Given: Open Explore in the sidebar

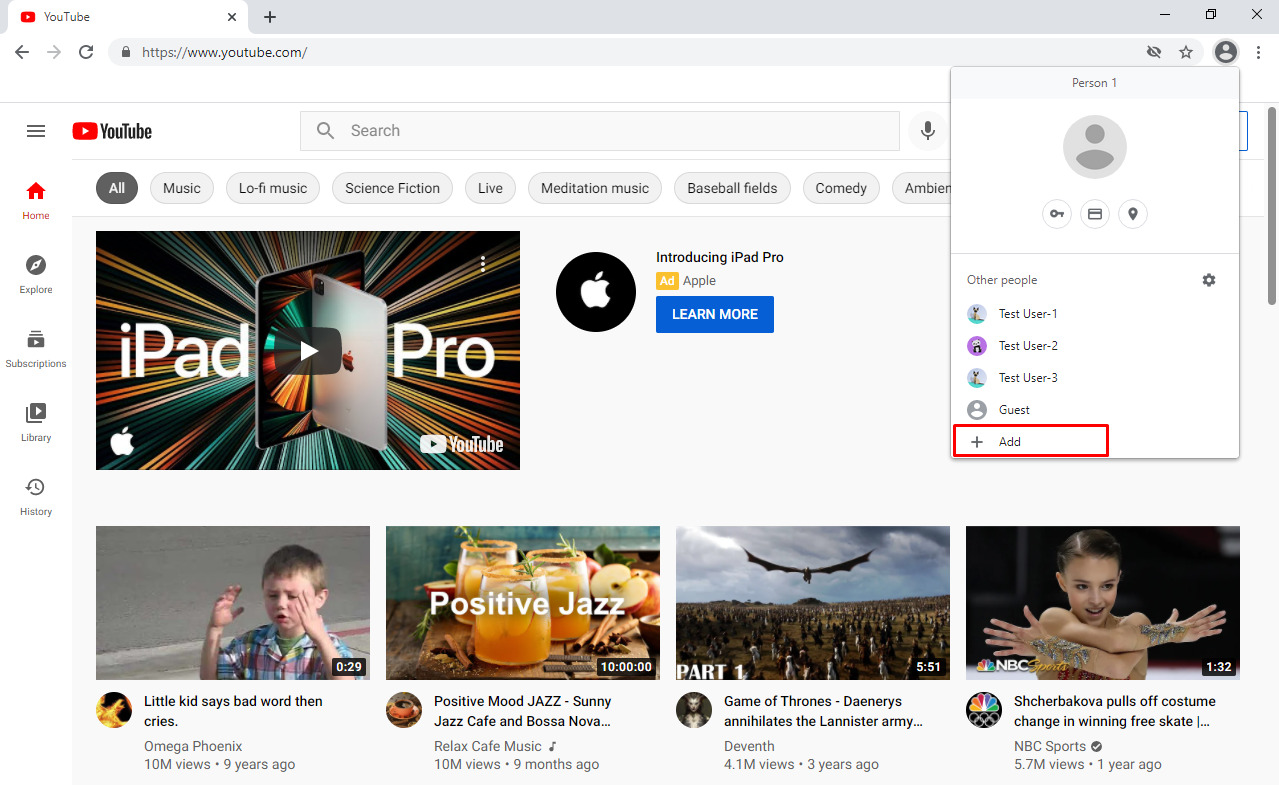Looking at the screenshot, I should coord(36,274).
